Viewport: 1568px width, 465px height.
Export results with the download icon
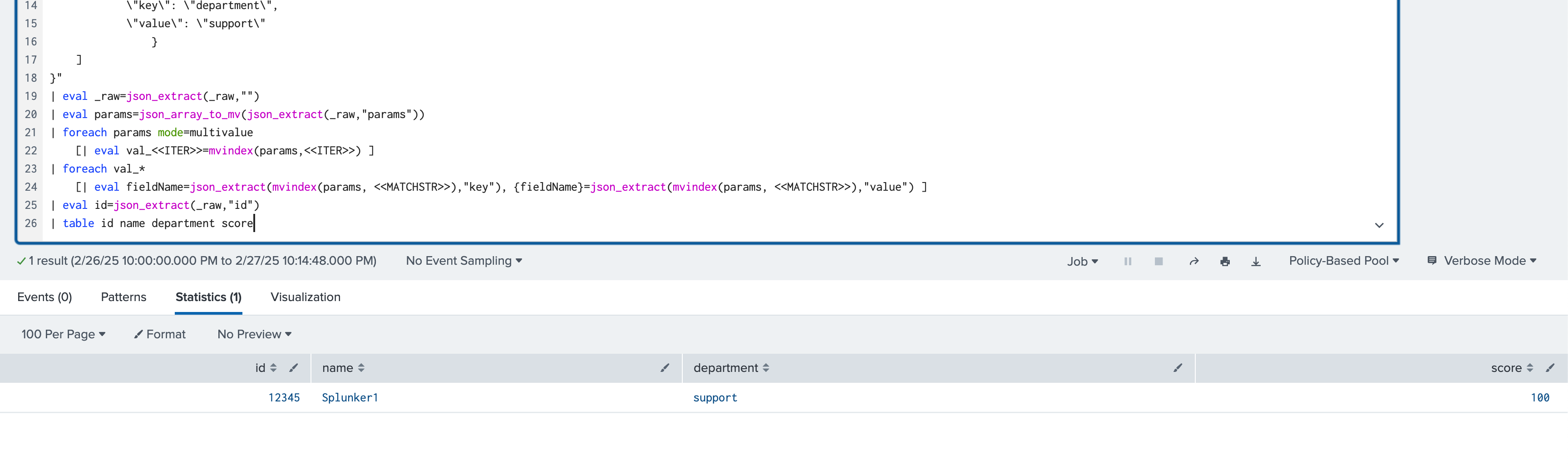point(1256,261)
